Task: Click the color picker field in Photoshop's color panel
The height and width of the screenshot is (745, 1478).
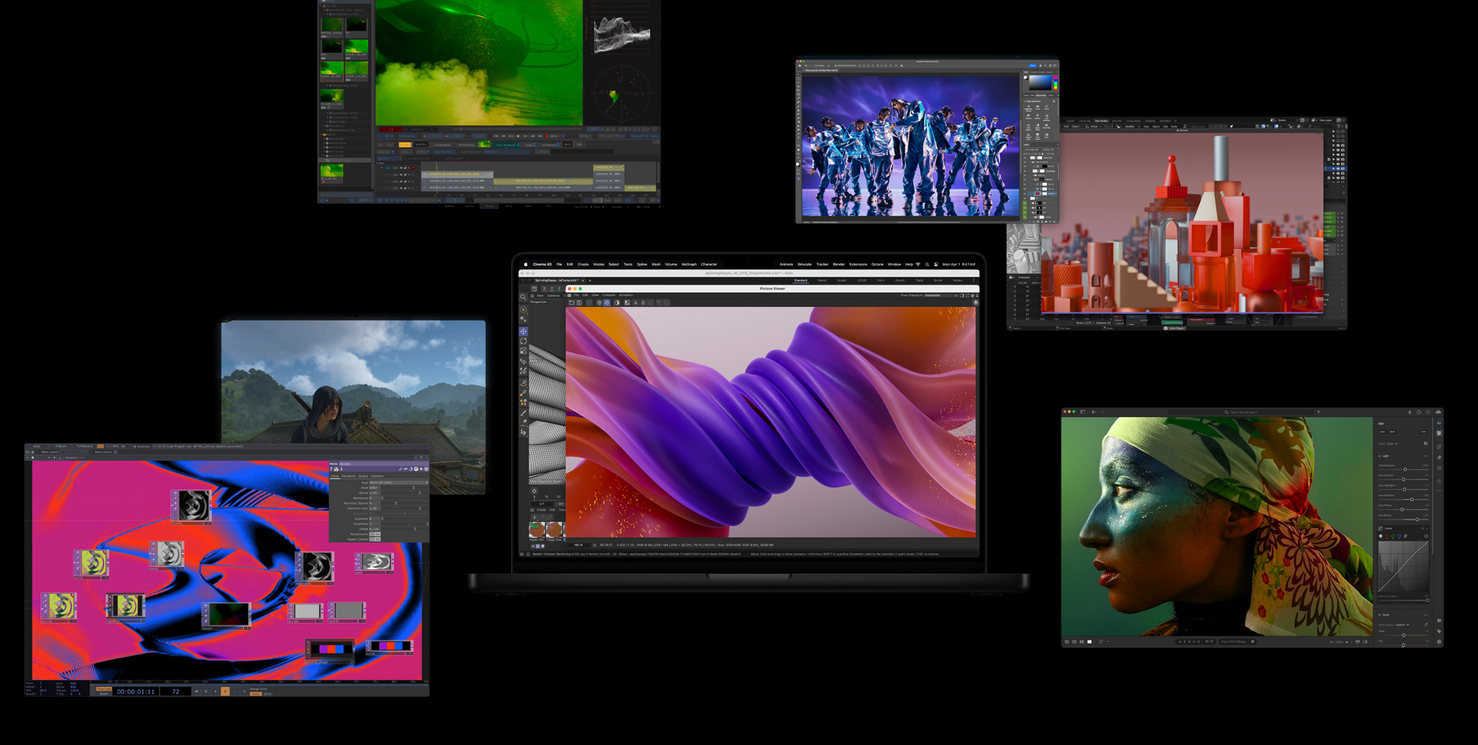Action: (1041, 84)
